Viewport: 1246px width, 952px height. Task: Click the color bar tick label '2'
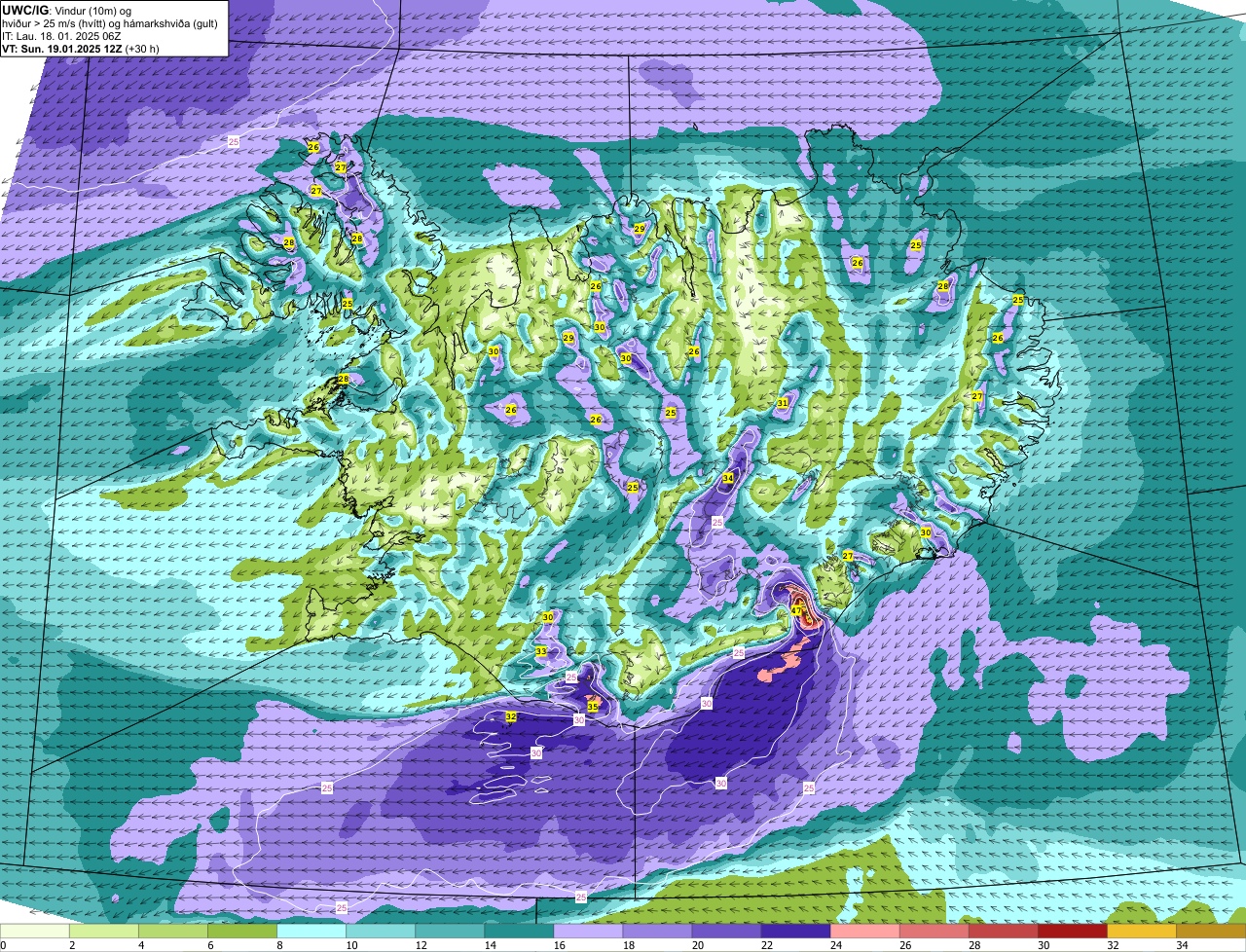click(72, 945)
